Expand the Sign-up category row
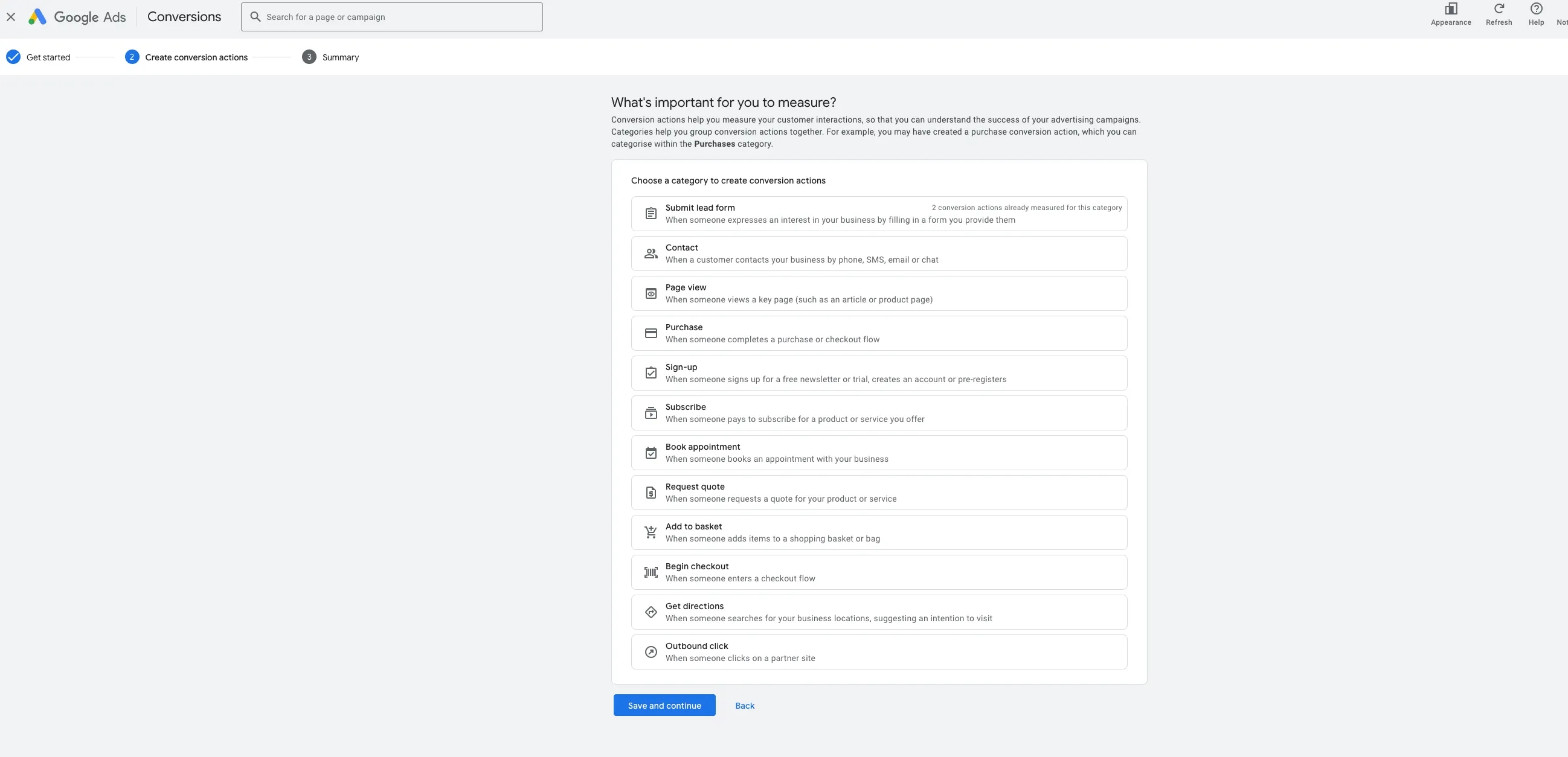The width and height of the screenshot is (1568, 757). (879, 373)
